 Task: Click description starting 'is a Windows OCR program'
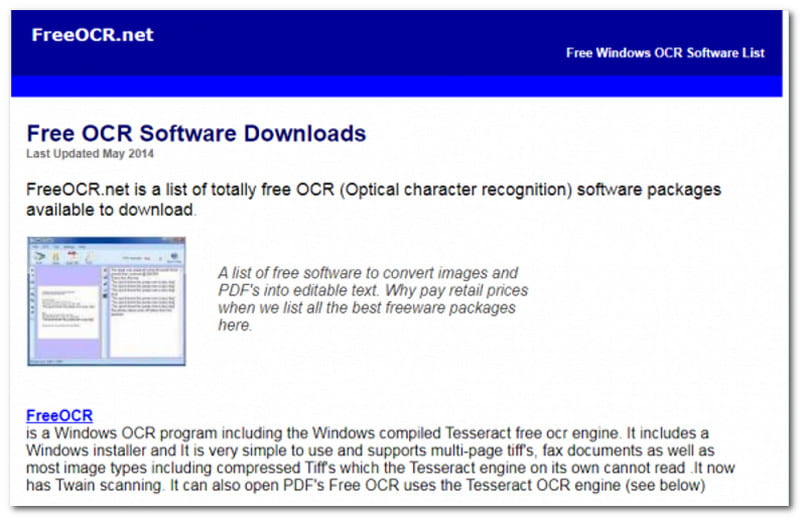(380, 459)
